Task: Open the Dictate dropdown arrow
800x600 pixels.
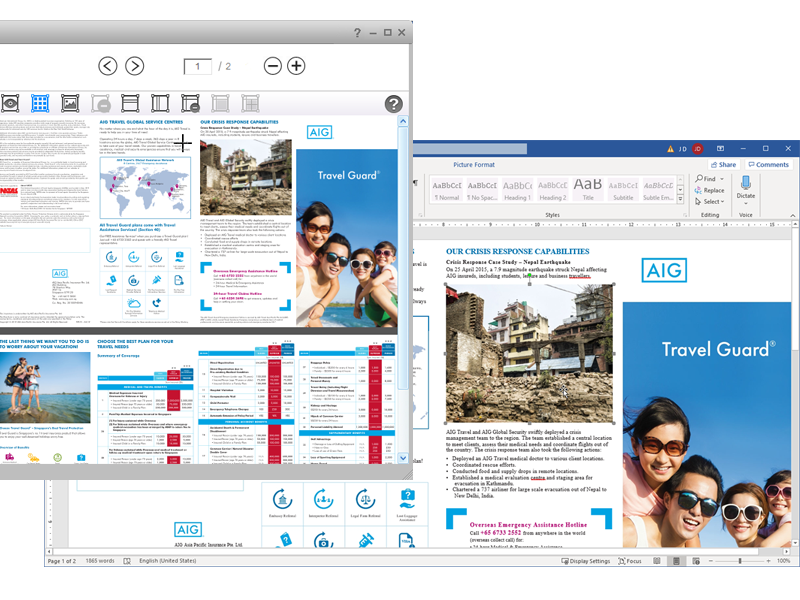Action: coord(745,203)
